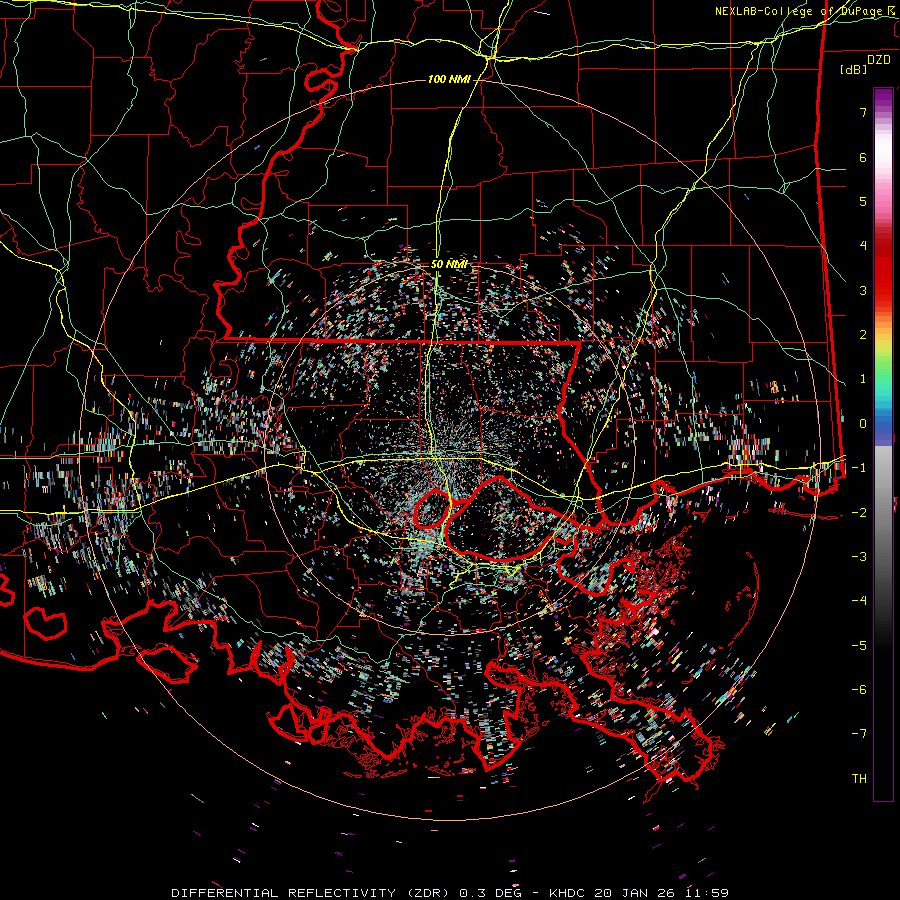Image resolution: width=900 pixels, height=900 pixels.
Task: Click the 1 tick label on the color scale
Action: click(x=863, y=379)
